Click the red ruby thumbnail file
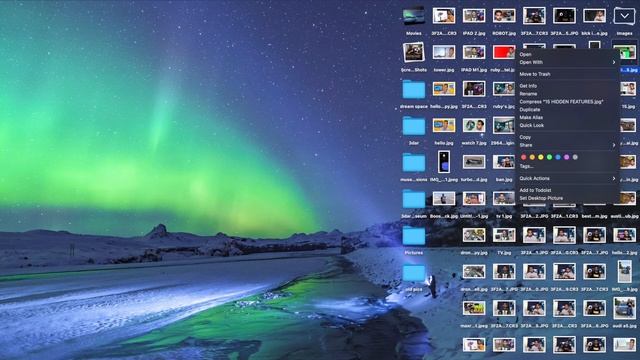640x360 pixels. coord(504,52)
